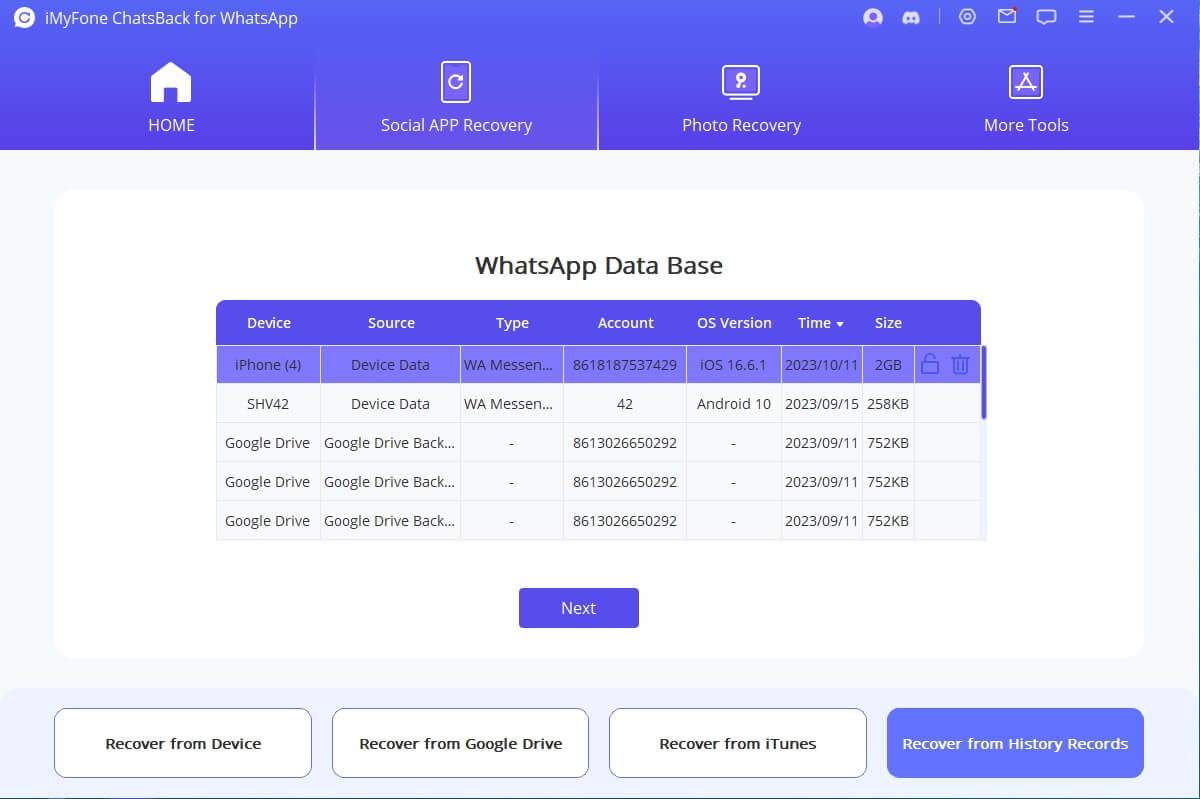Click the table's vertical scrollbar thumb
The width and height of the screenshot is (1200, 799).
pyautogui.click(x=984, y=382)
